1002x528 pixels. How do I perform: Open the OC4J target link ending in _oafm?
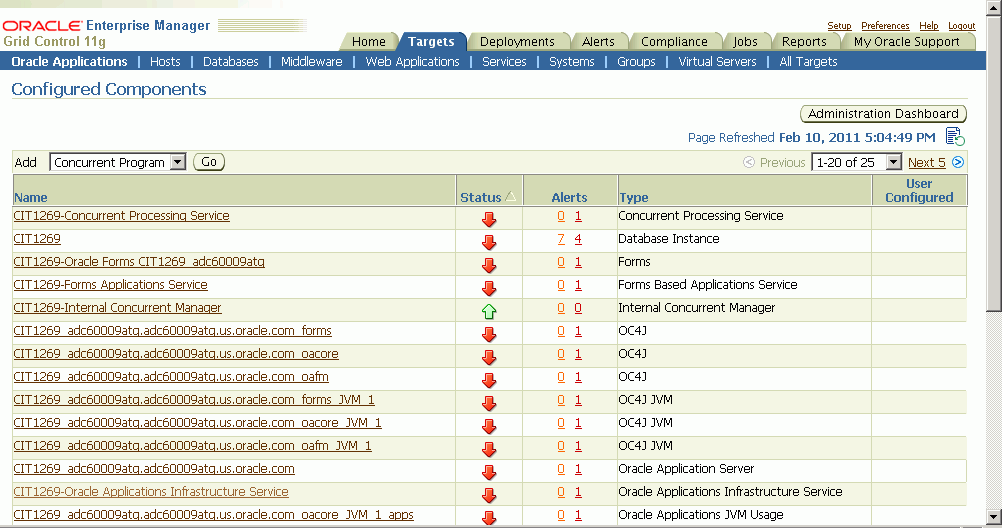171,377
